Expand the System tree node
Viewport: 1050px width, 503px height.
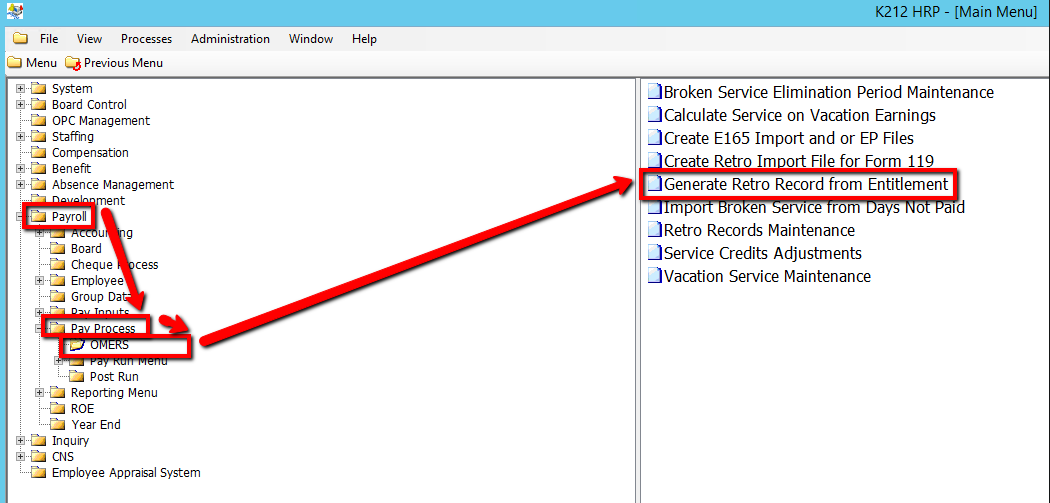click(x=21, y=89)
